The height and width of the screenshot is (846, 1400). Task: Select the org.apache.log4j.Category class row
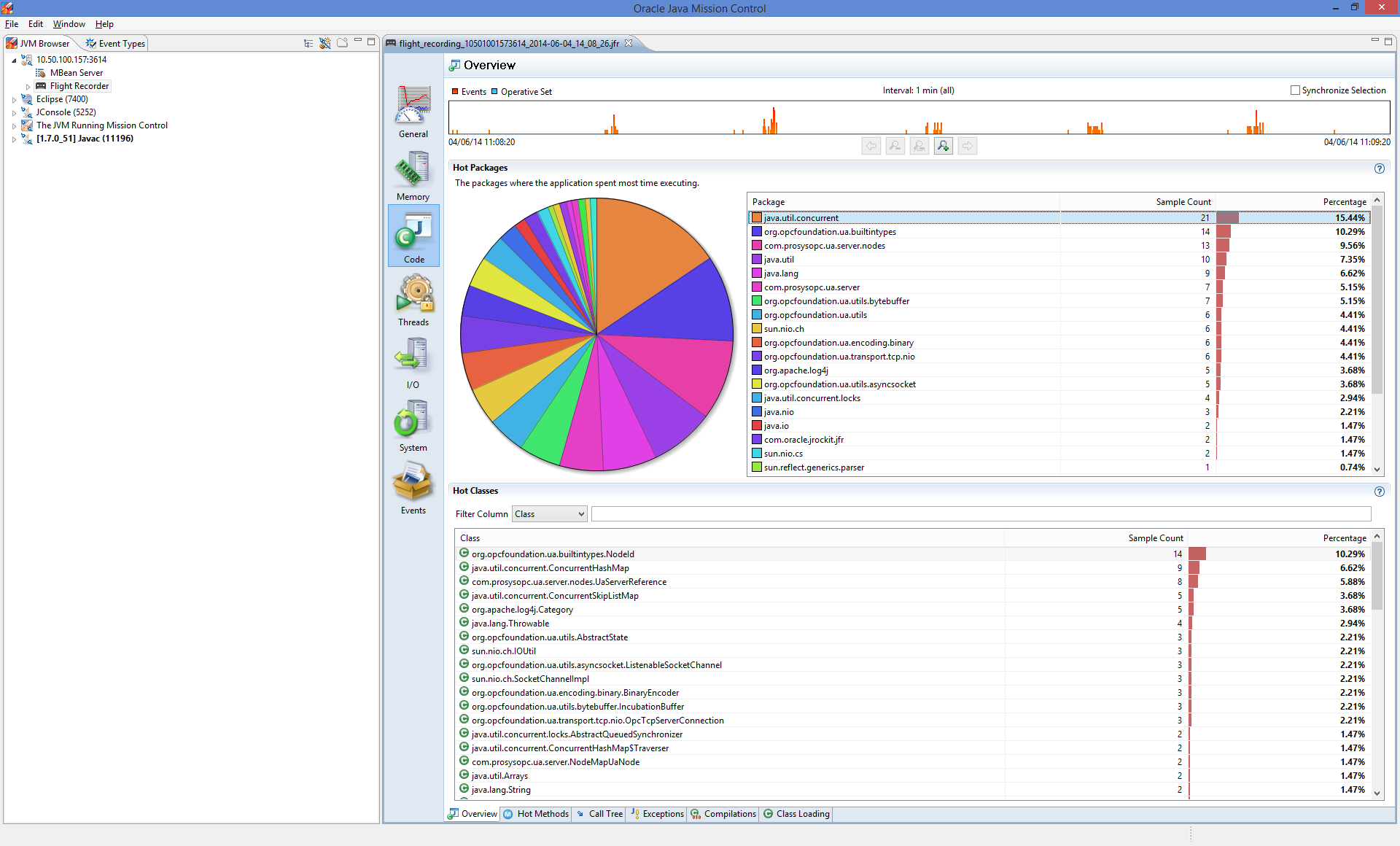tap(912, 610)
